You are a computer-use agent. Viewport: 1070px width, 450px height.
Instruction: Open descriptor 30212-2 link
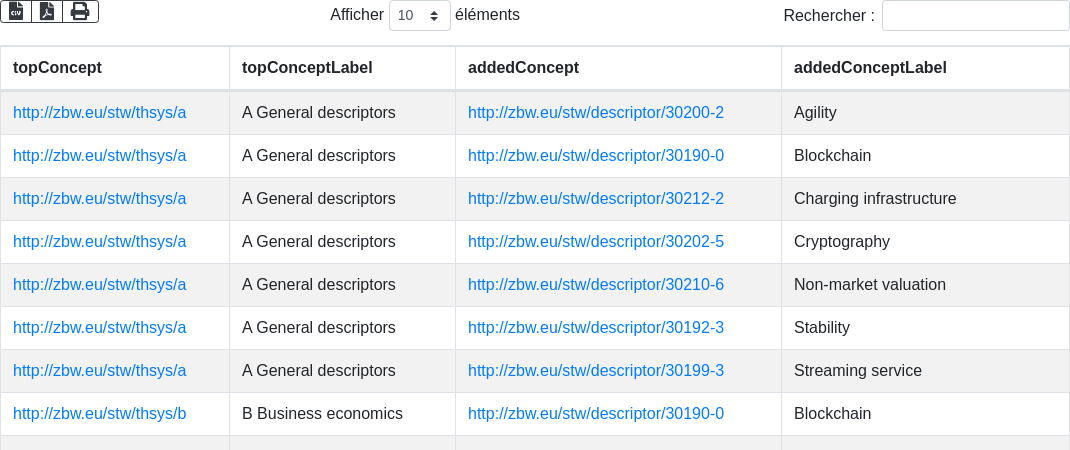[x=595, y=199]
